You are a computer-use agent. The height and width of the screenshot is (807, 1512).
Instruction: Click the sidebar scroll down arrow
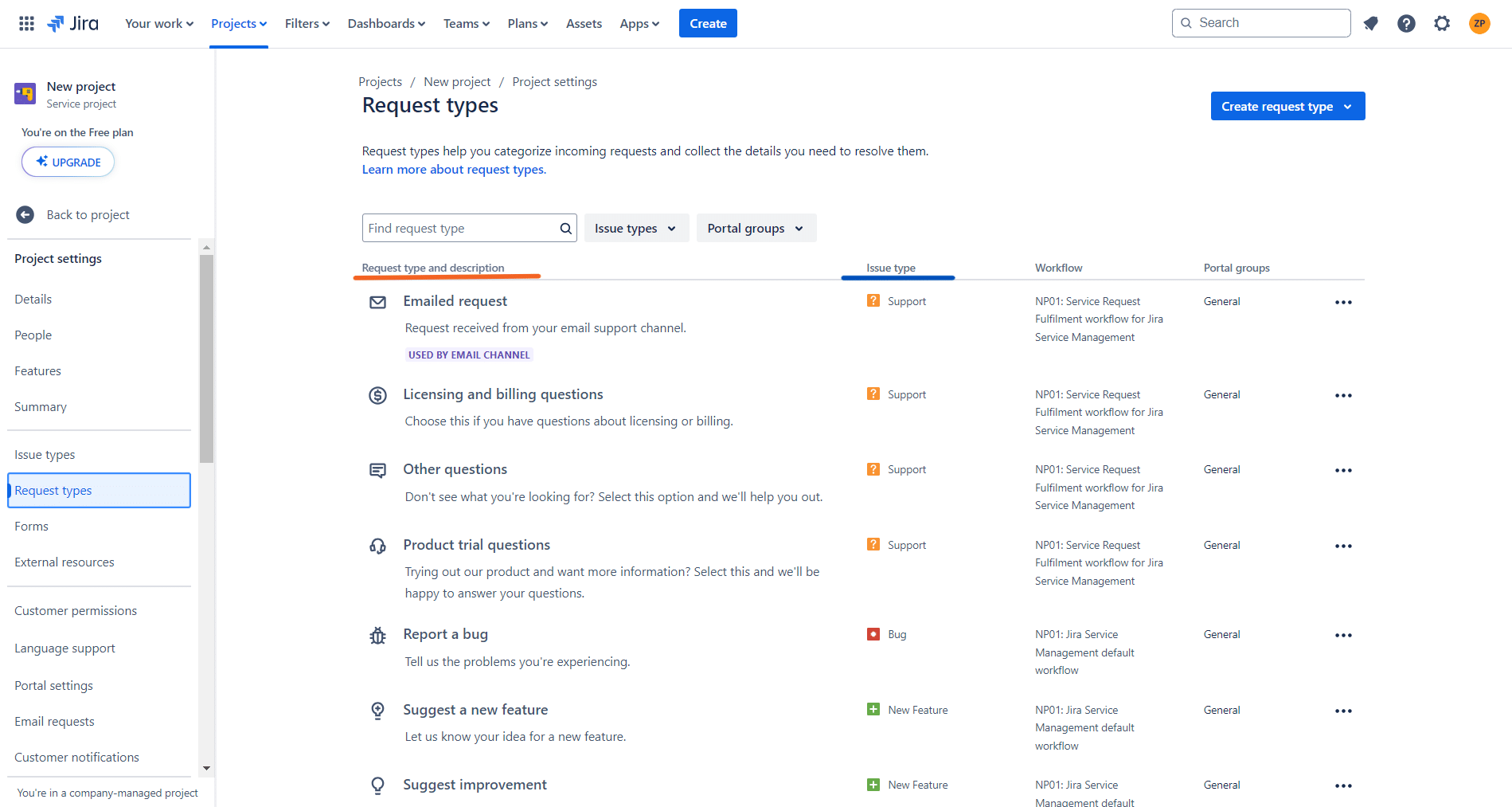click(206, 769)
